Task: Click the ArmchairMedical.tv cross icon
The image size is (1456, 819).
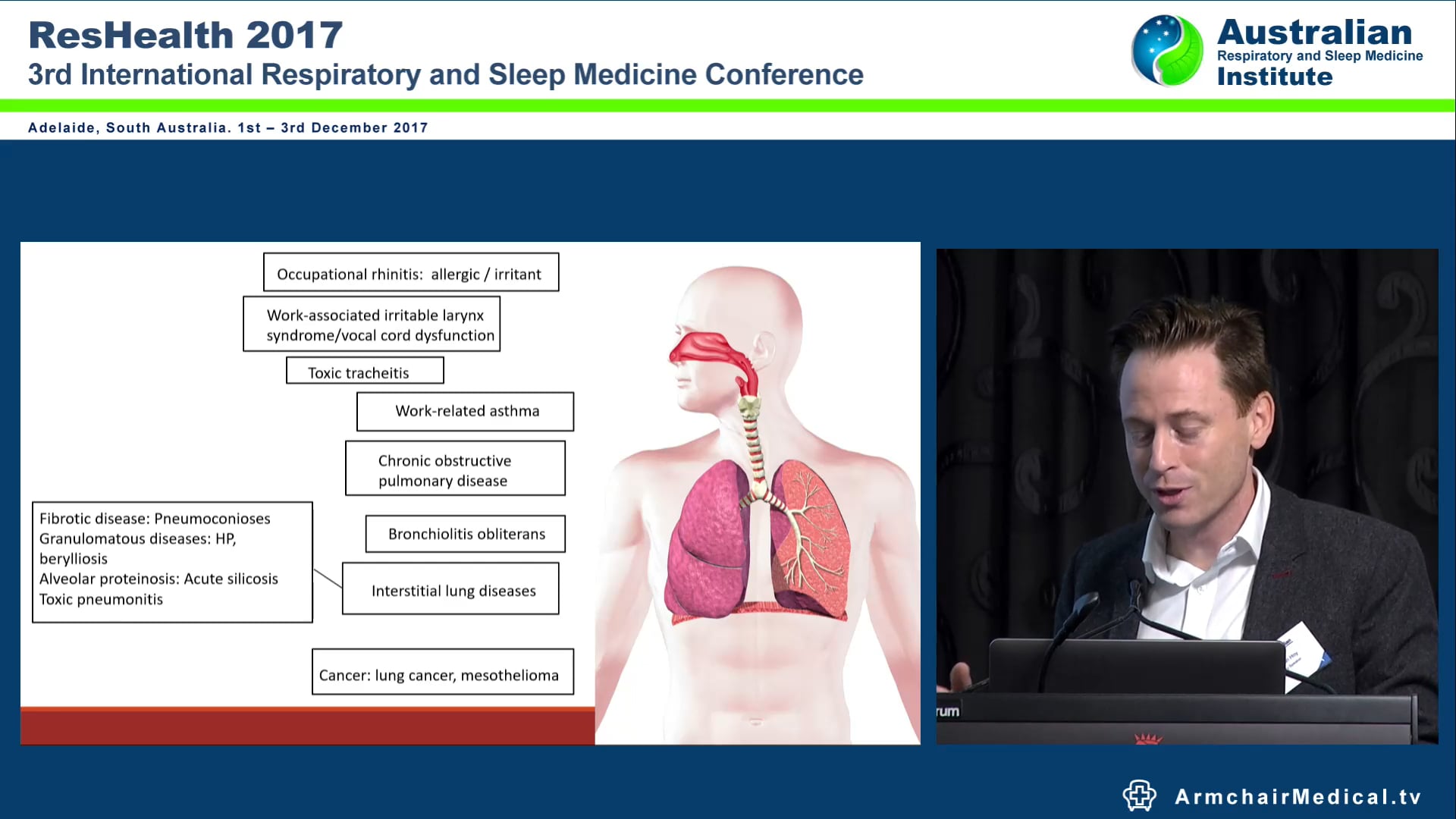Action: click(x=1140, y=794)
